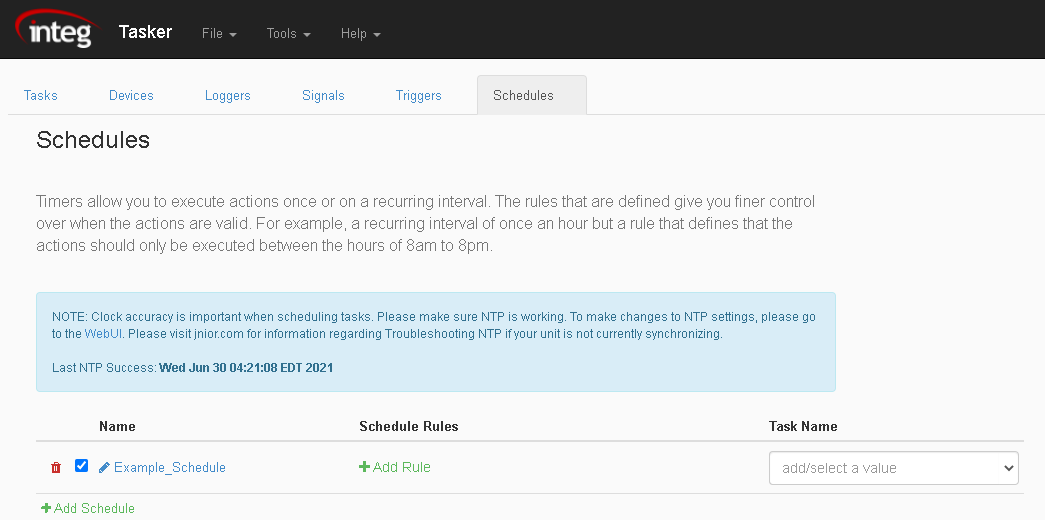Open the Loggers tab
Viewport: 1045px width, 520px height.
coord(228,95)
